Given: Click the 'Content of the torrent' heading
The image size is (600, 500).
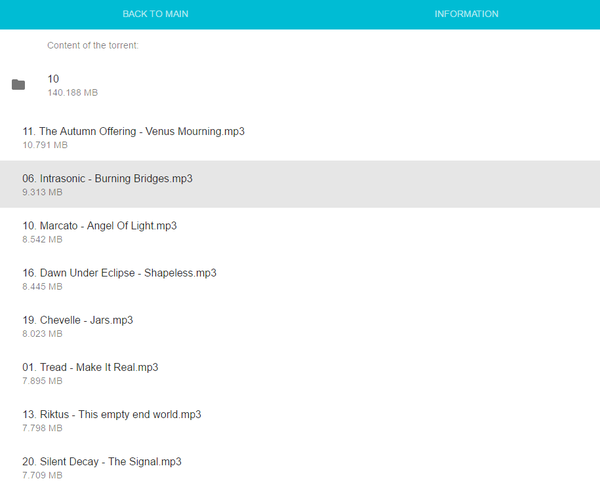Looking at the screenshot, I should tap(92, 46).
